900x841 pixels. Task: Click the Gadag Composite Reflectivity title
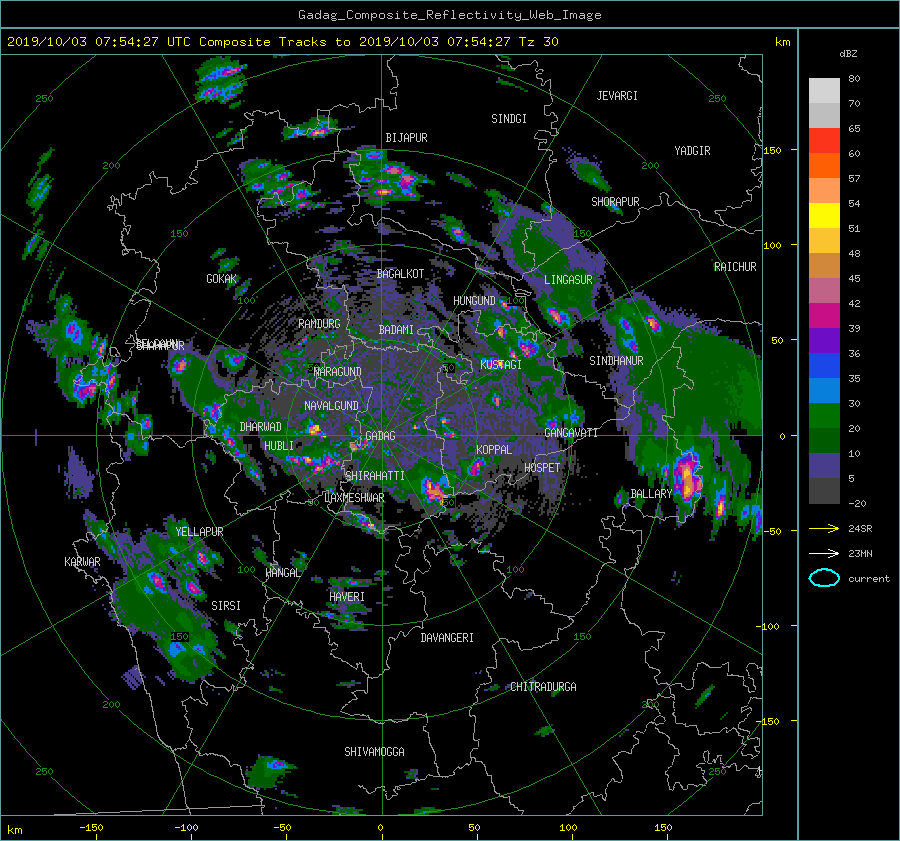[x=449, y=15]
